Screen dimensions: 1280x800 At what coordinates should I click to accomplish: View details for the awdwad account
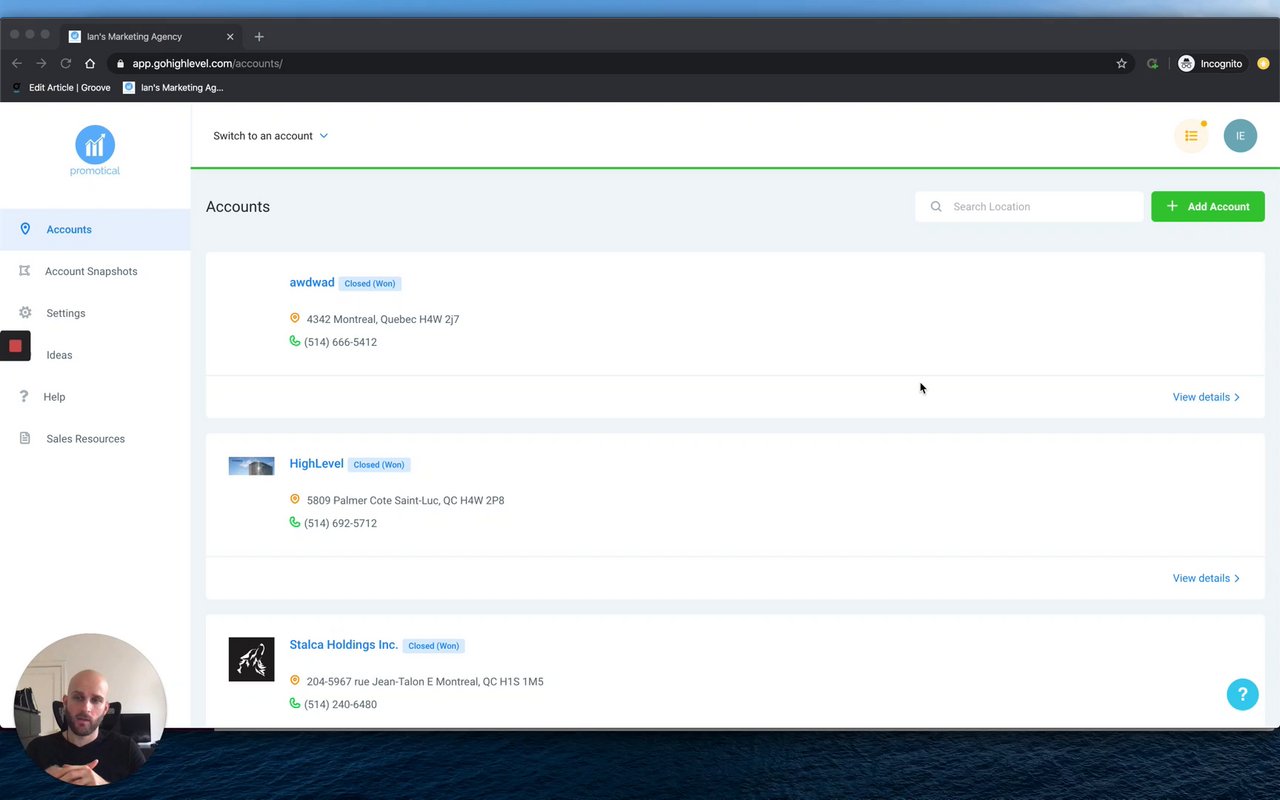pos(1206,397)
